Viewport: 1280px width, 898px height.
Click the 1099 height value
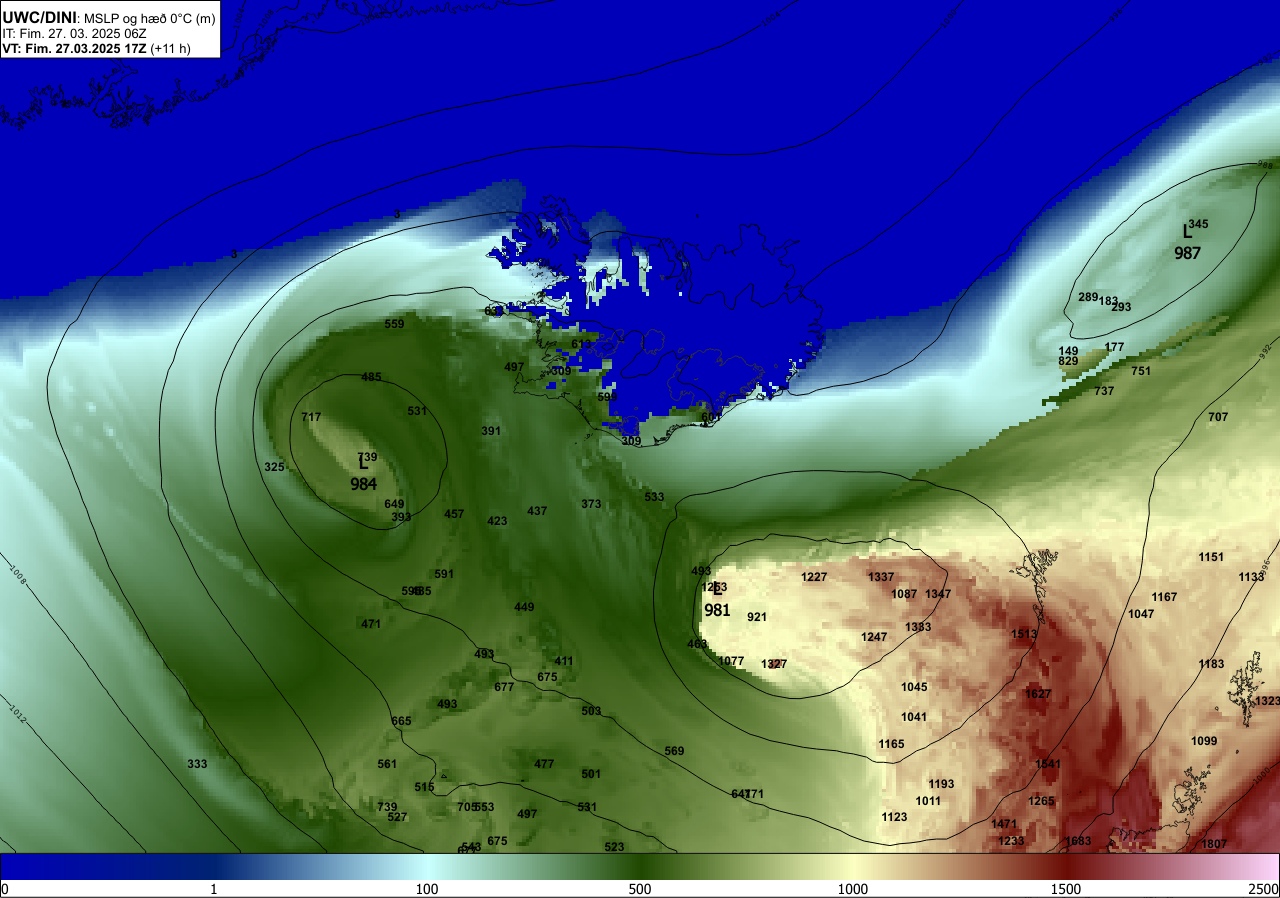click(1204, 741)
